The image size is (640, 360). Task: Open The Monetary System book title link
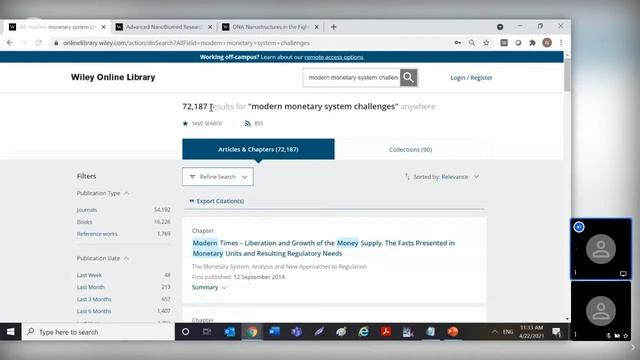[x=279, y=267]
